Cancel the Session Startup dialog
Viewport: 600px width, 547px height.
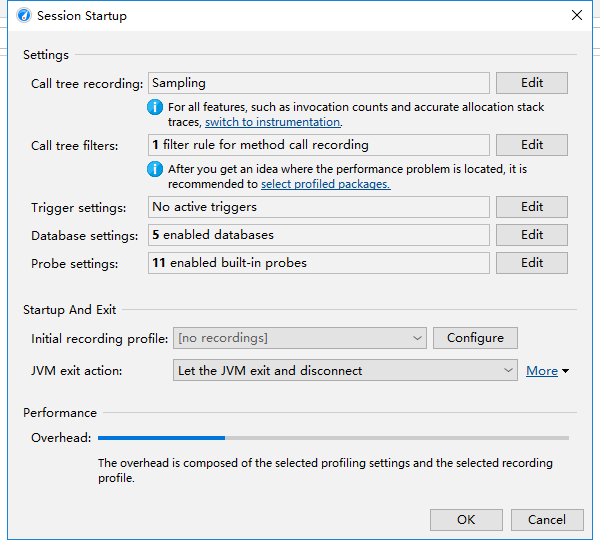(547, 520)
